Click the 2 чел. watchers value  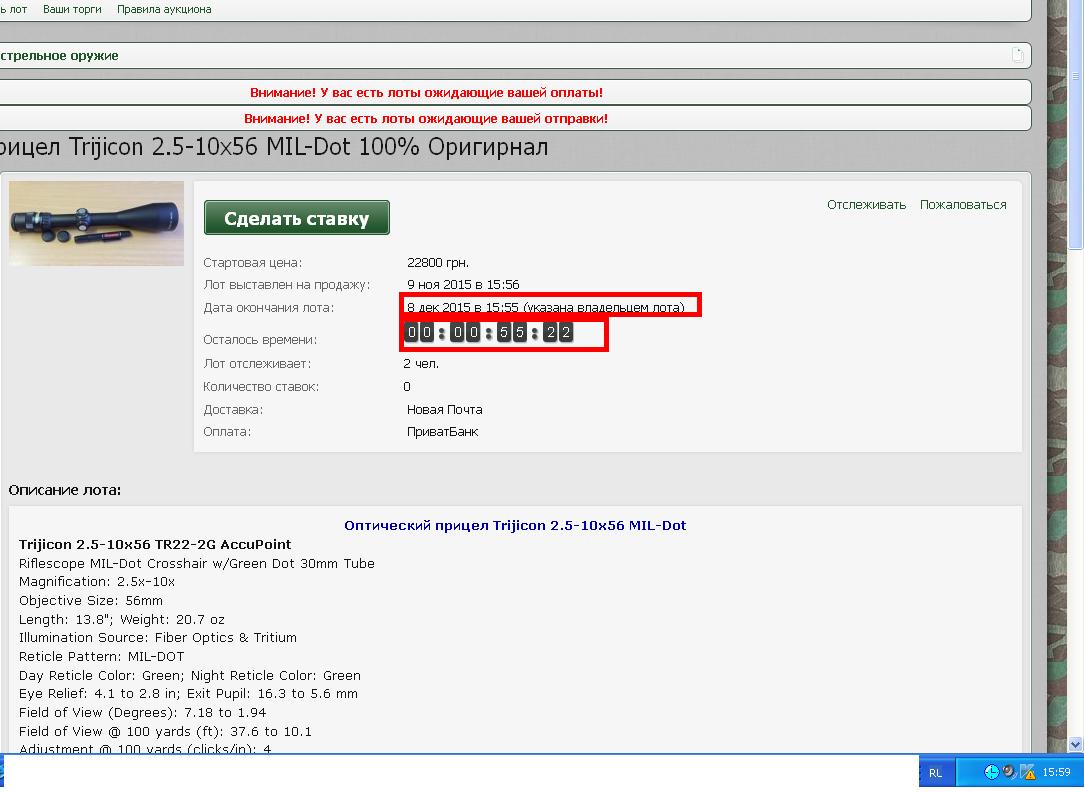coord(421,364)
